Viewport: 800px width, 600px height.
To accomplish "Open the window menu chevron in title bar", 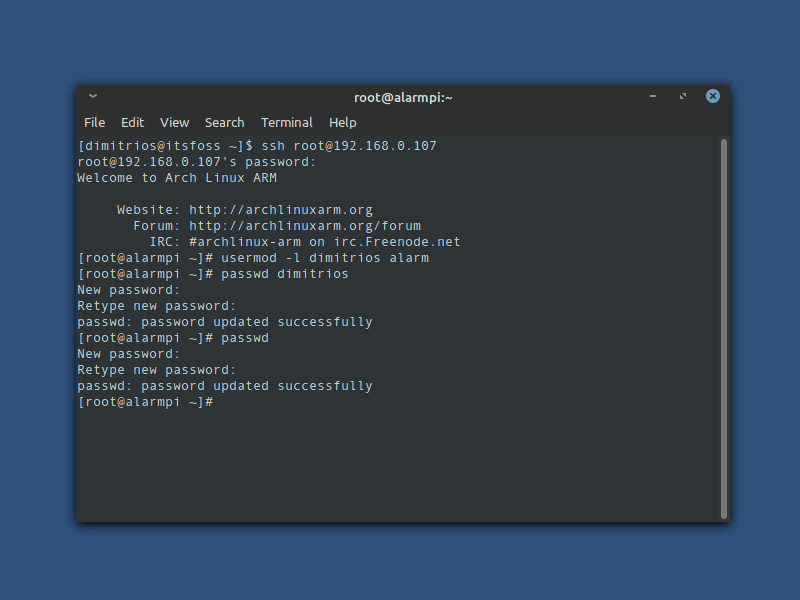I will (93, 96).
